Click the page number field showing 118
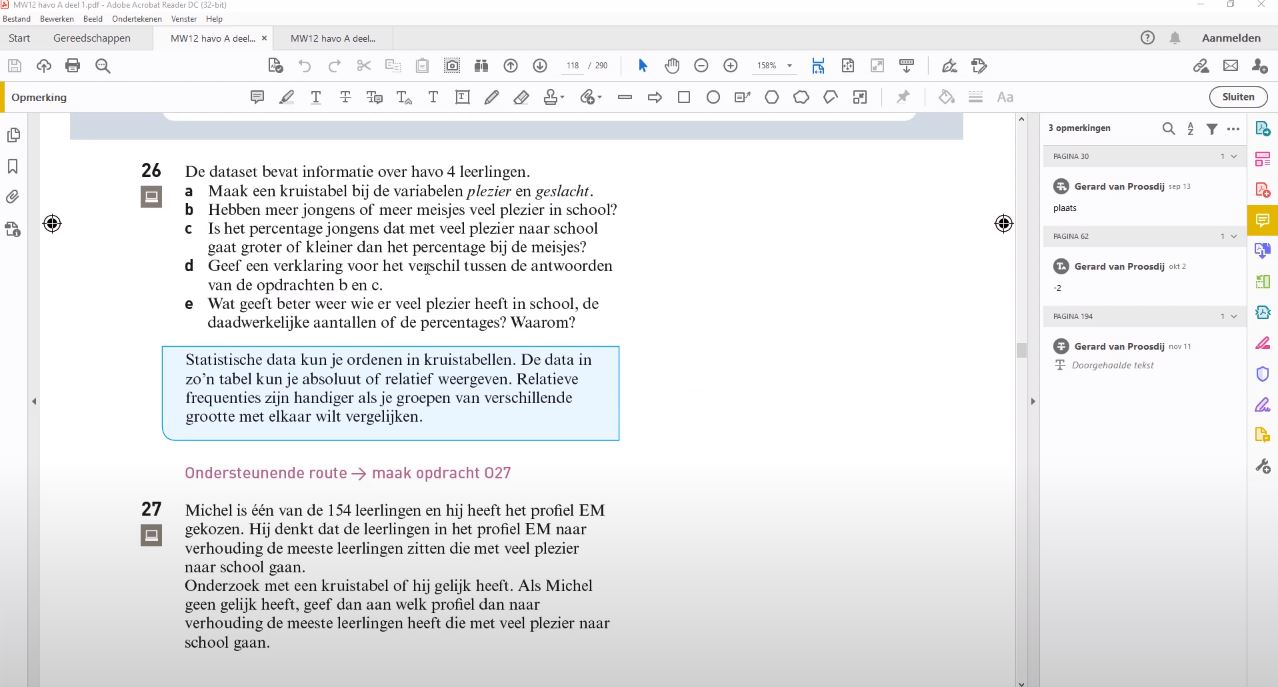The height and width of the screenshot is (687, 1278). coord(572,66)
